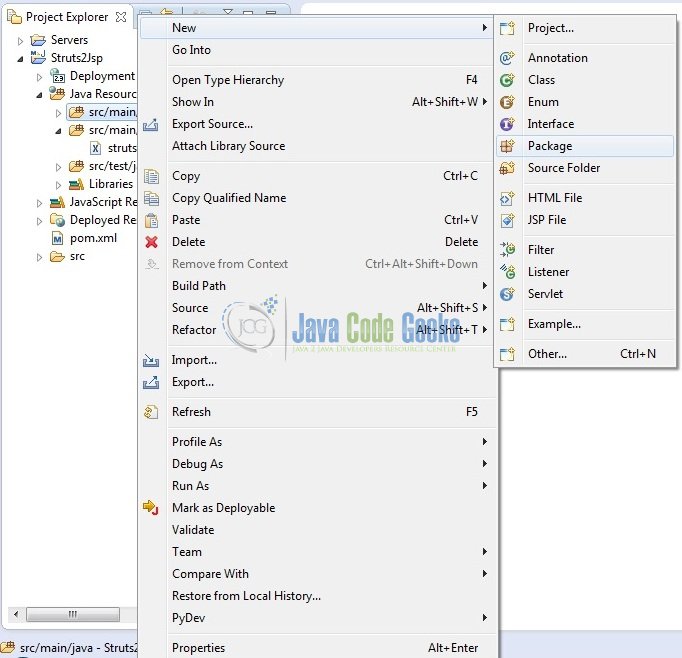Switch to Project Explorer tab

click(x=67, y=17)
